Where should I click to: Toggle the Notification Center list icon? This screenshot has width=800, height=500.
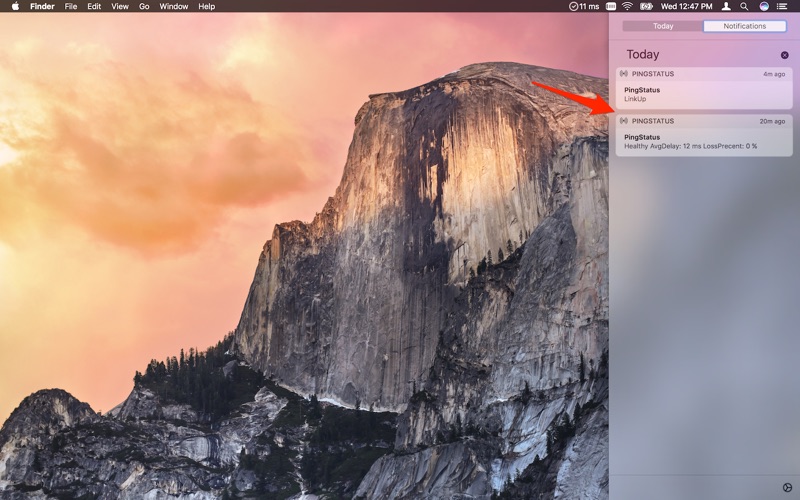point(782,6)
